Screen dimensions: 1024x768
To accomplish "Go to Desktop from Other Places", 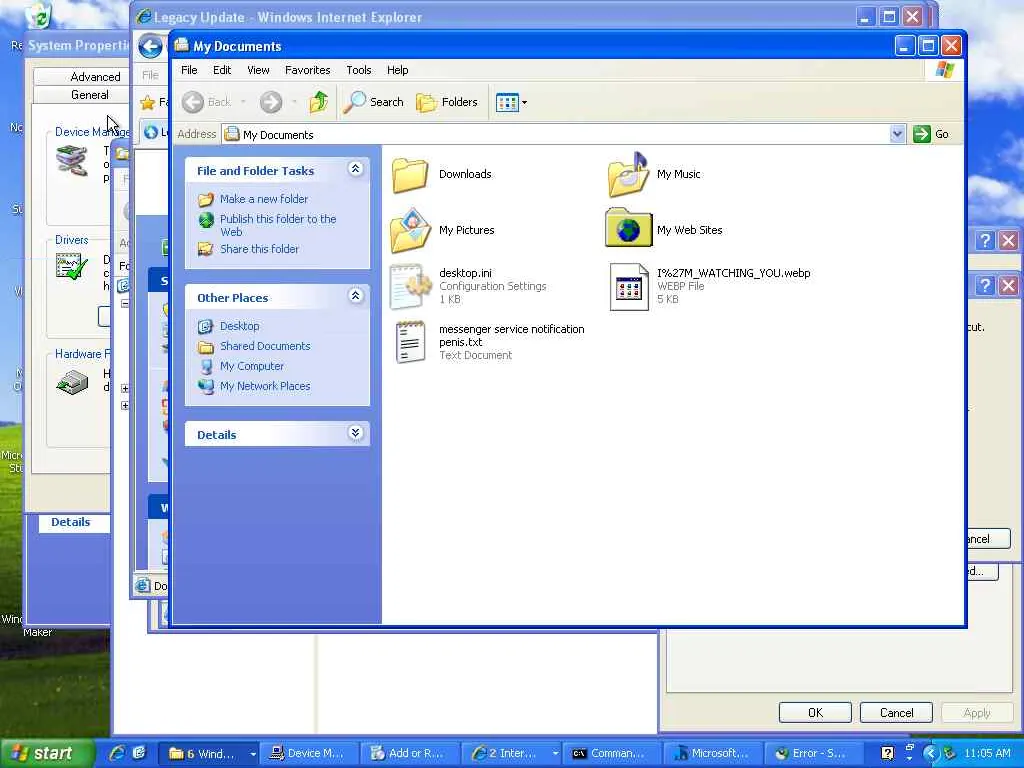I will tap(240, 326).
